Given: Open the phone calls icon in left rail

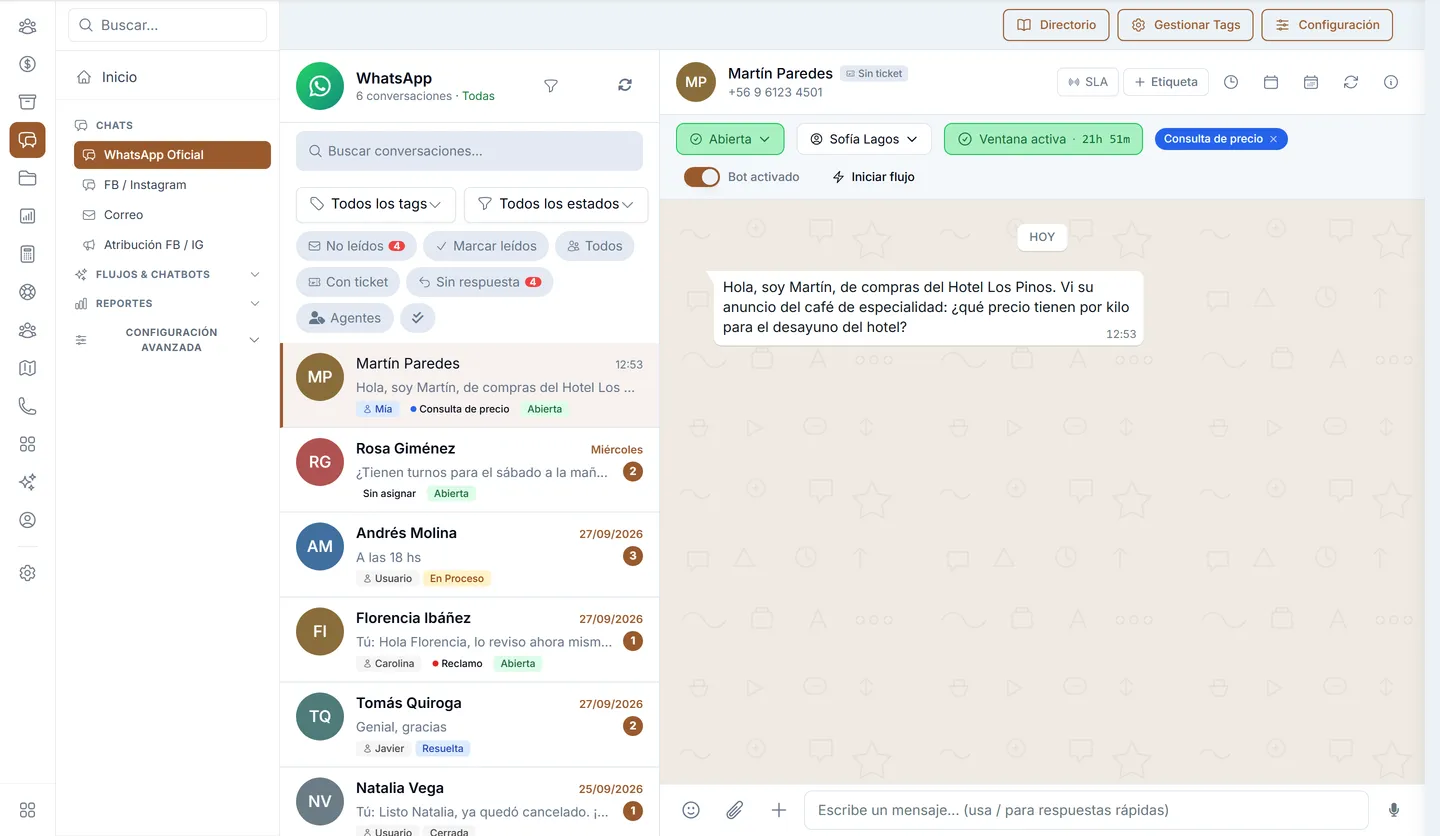Looking at the screenshot, I should point(27,406).
